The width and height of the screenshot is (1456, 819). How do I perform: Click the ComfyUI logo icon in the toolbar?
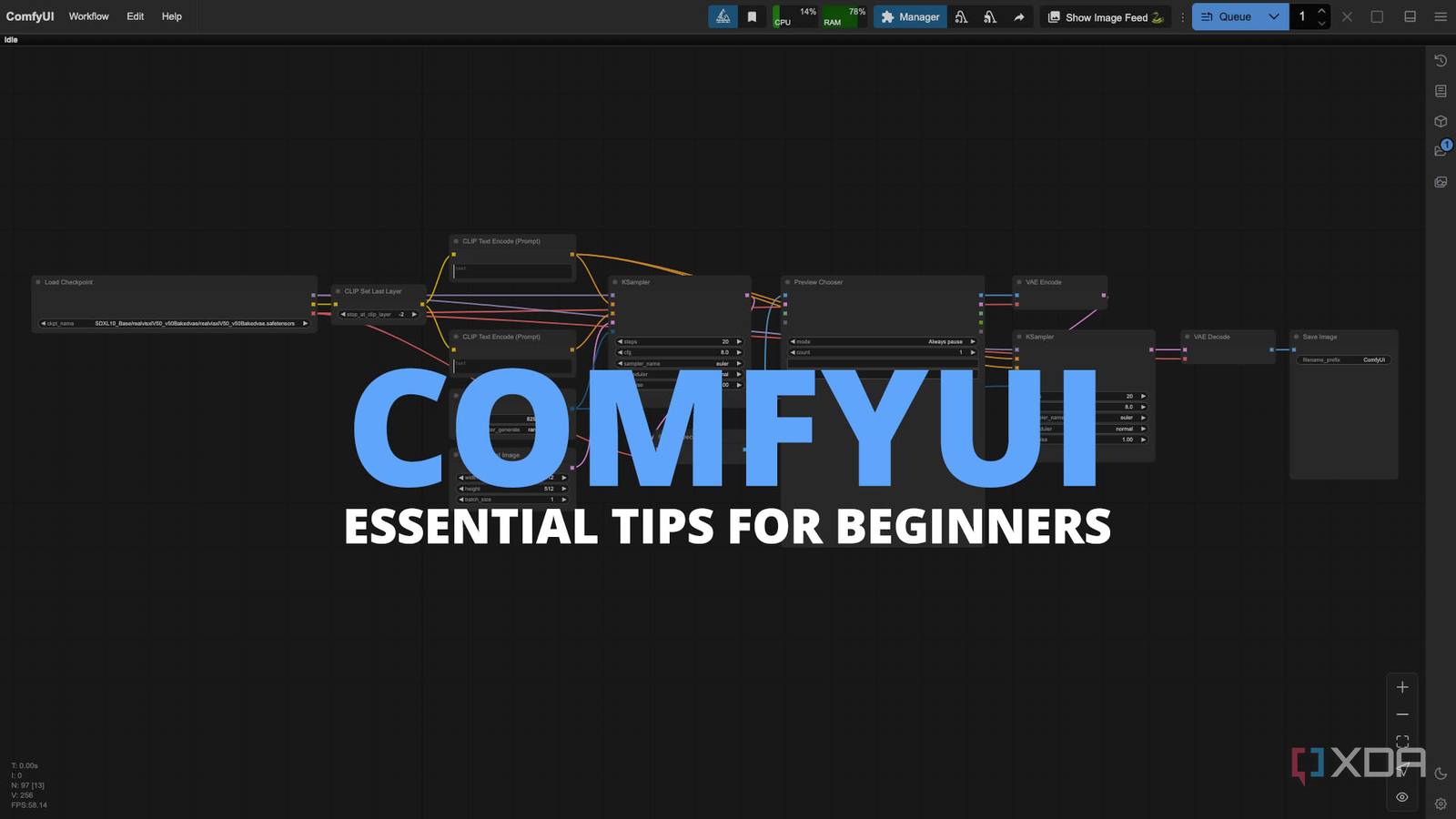[723, 15]
